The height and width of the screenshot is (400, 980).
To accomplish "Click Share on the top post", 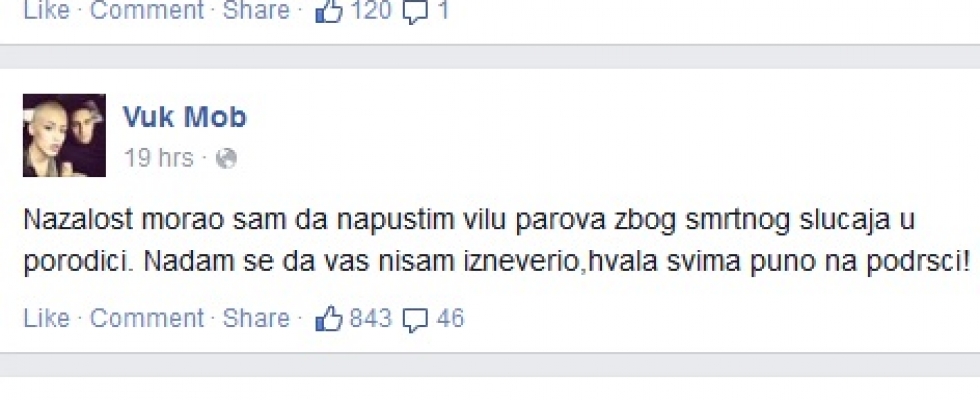I will pyautogui.click(x=256, y=10).
